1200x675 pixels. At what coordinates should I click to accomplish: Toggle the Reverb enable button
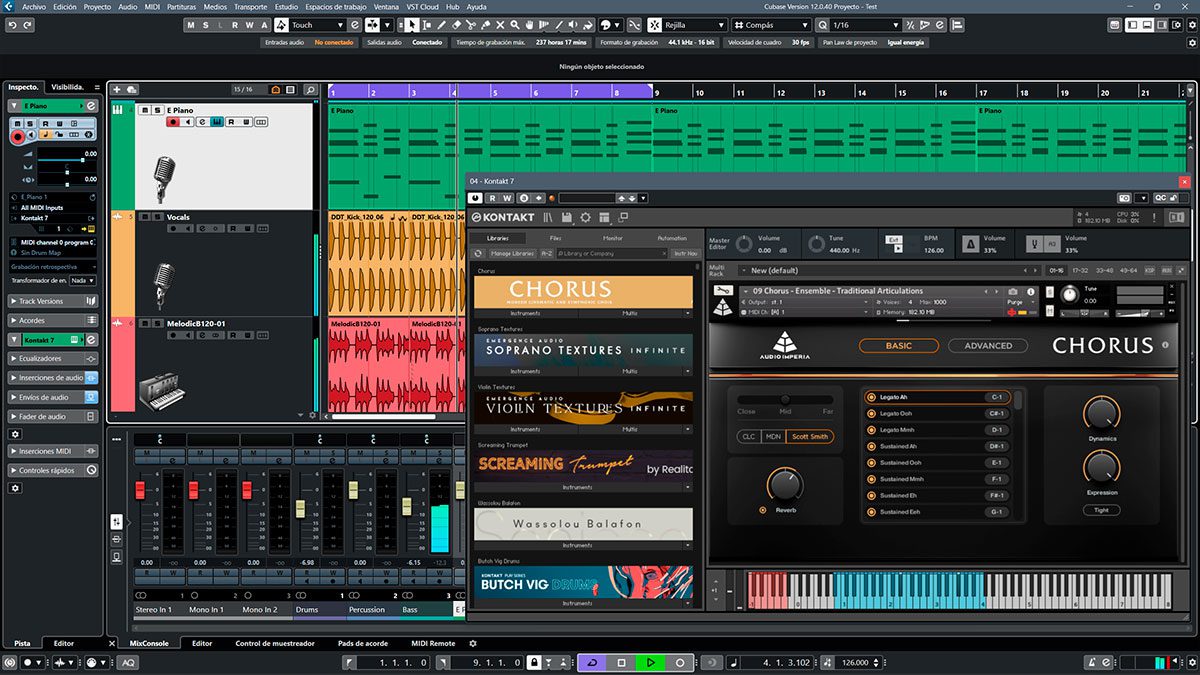point(764,510)
